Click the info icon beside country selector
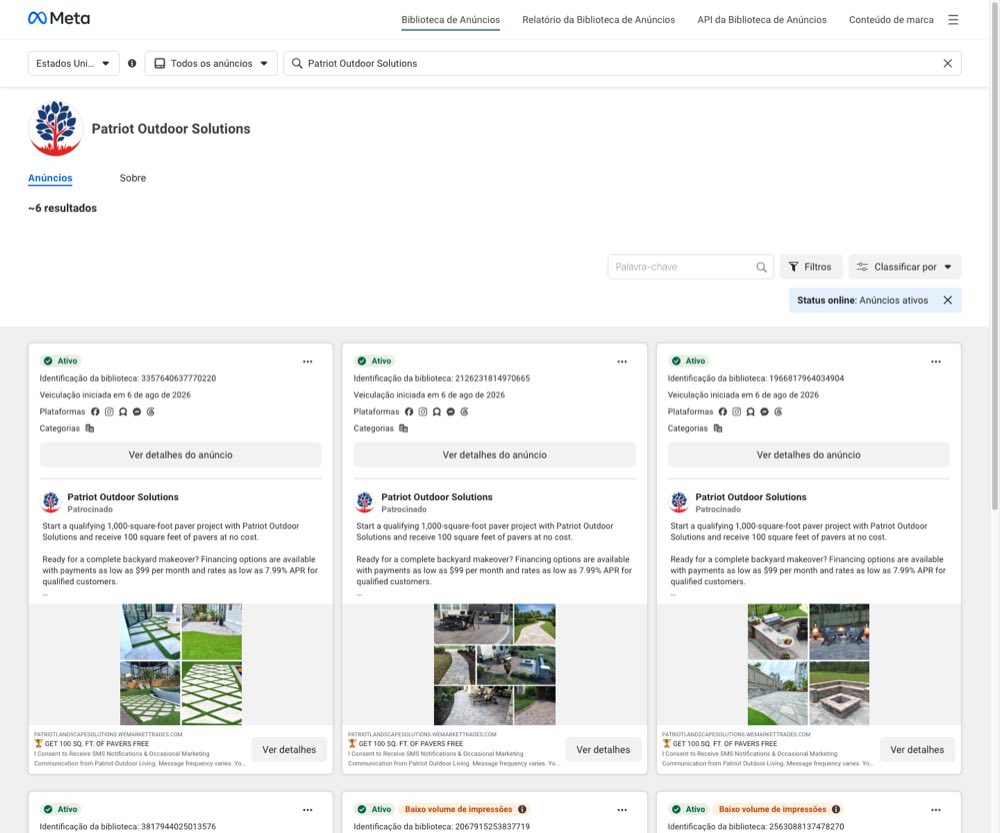Image resolution: width=1000 pixels, height=833 pixels. [132, 63]
